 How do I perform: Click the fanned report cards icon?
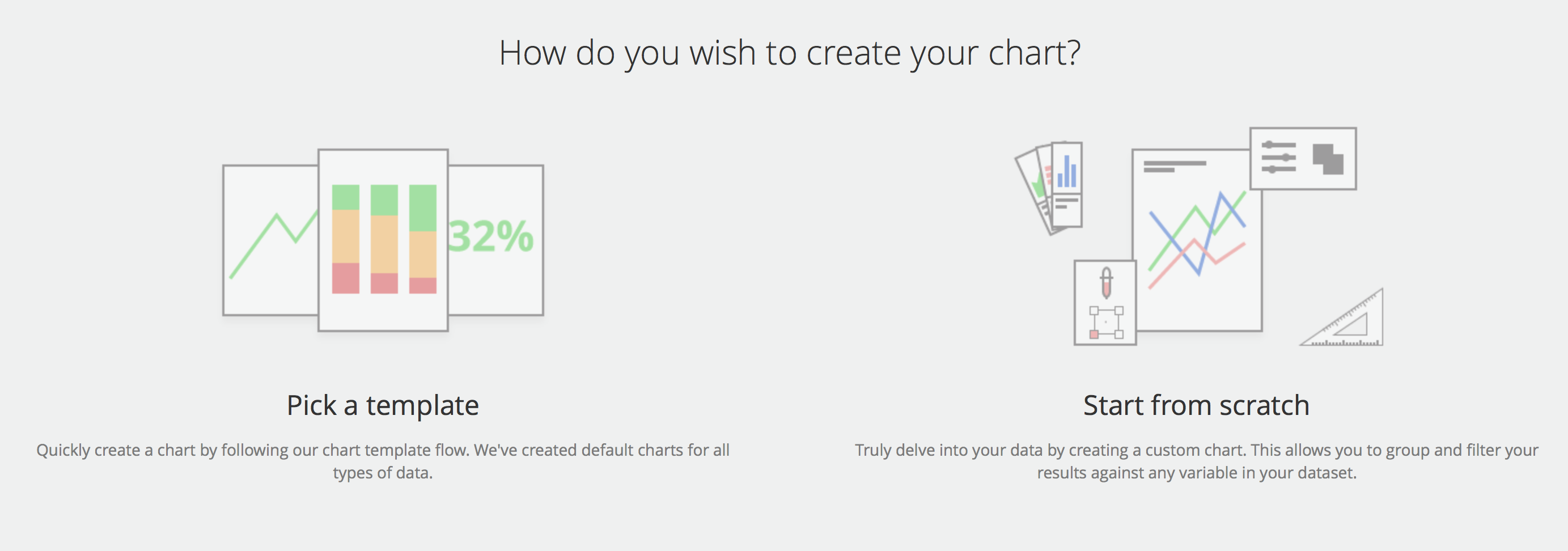click(x=1048, y=188)
